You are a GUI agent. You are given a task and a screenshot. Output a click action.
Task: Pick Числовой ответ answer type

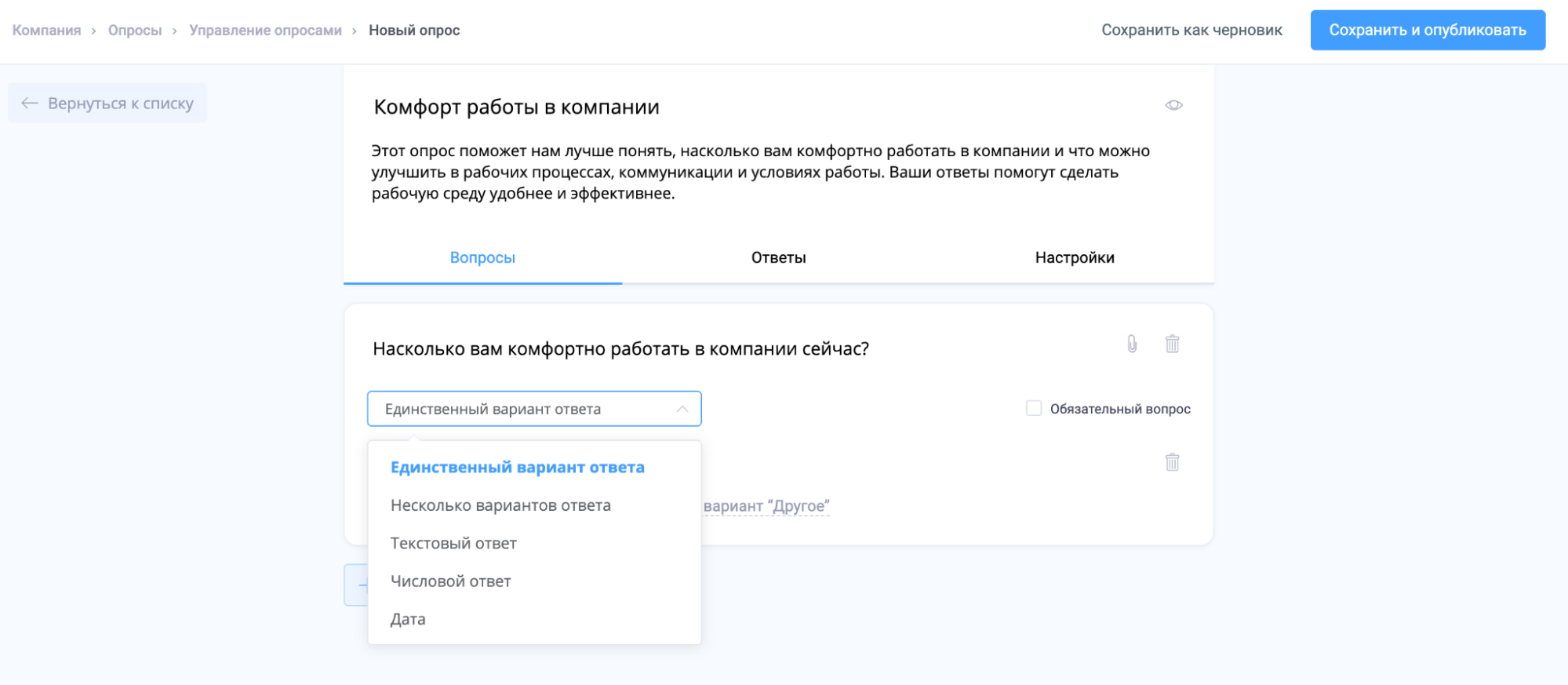coord(450,581)
